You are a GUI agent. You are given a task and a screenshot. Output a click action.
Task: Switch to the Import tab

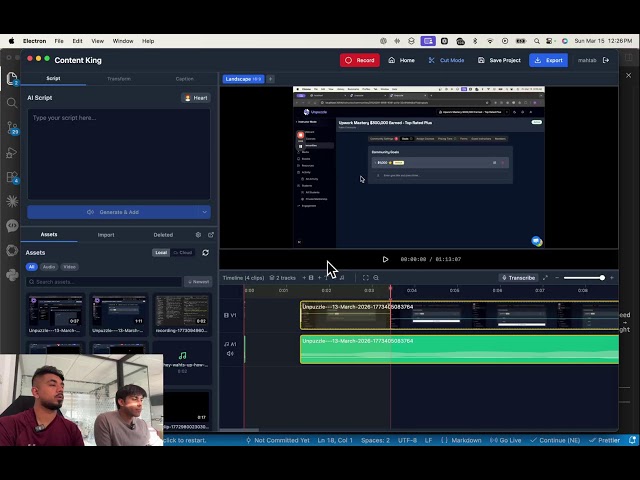click(106, 235)
